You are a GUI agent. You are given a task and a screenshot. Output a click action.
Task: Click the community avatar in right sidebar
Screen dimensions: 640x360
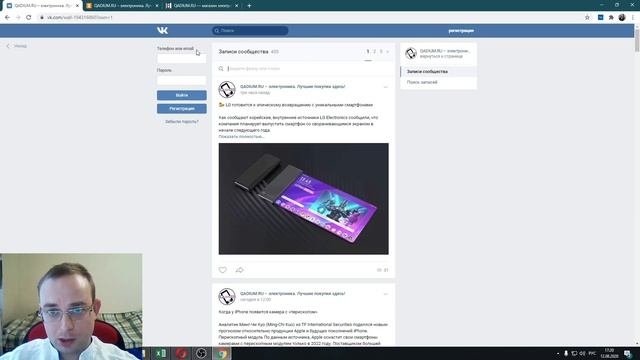(x=411, y=53)
